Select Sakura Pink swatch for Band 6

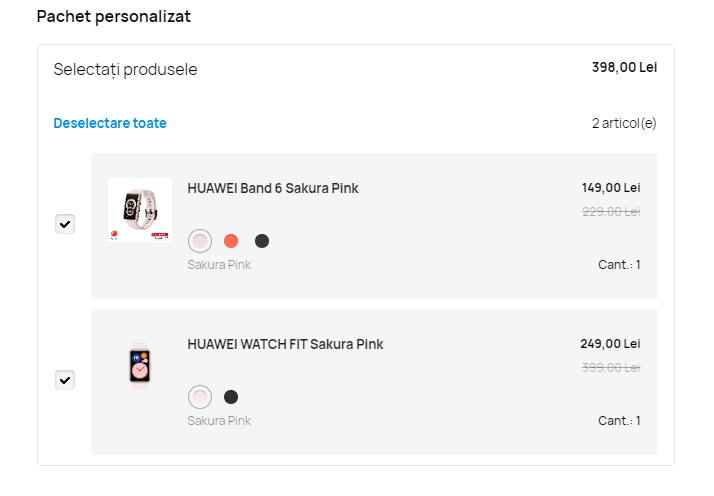(200, 241)
